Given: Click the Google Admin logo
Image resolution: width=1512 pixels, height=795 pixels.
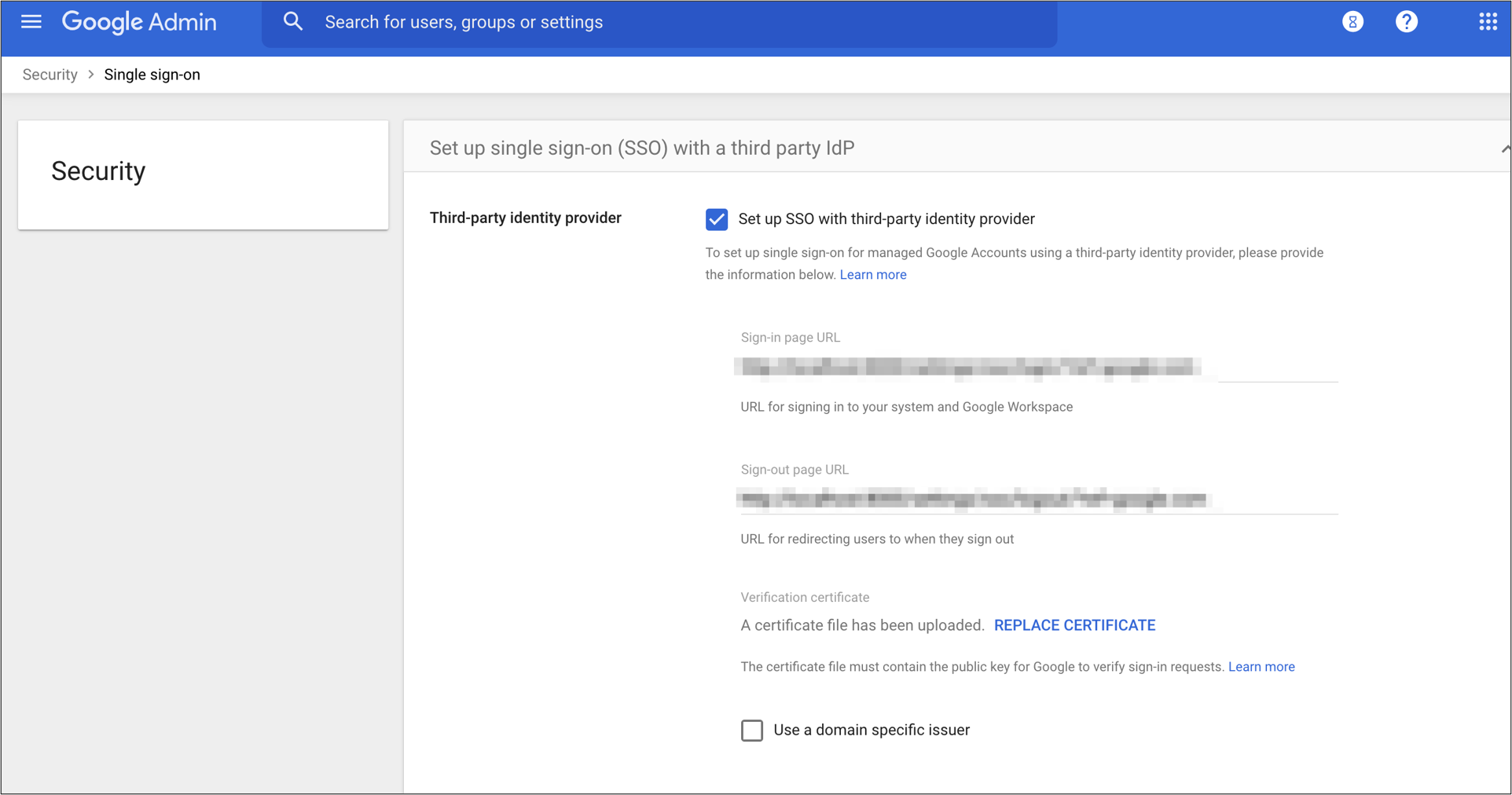Looking at the screenshot, I should [x=139, y=22].
